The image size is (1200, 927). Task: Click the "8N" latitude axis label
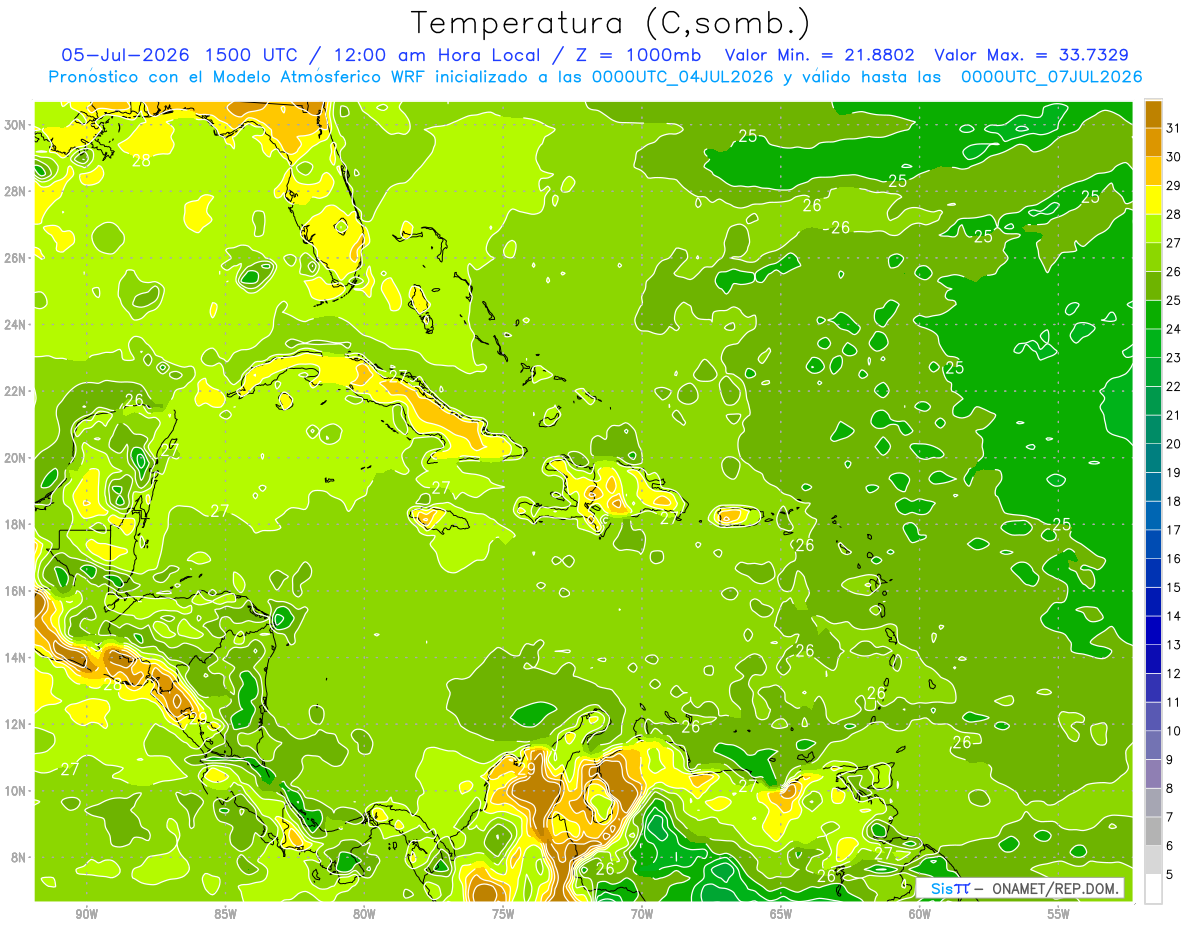[x=18, y=857]
